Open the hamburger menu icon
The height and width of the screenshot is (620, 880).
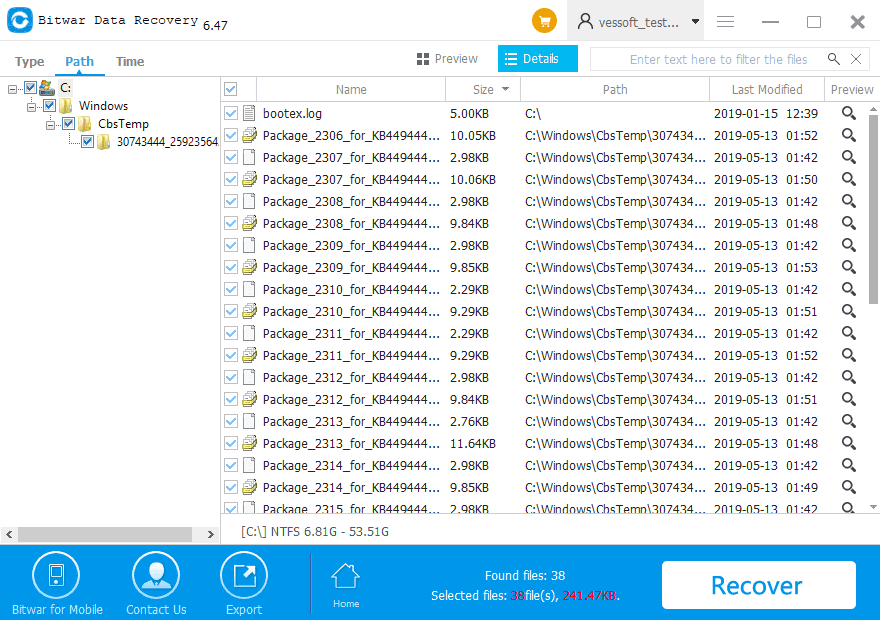click(725, 21)
